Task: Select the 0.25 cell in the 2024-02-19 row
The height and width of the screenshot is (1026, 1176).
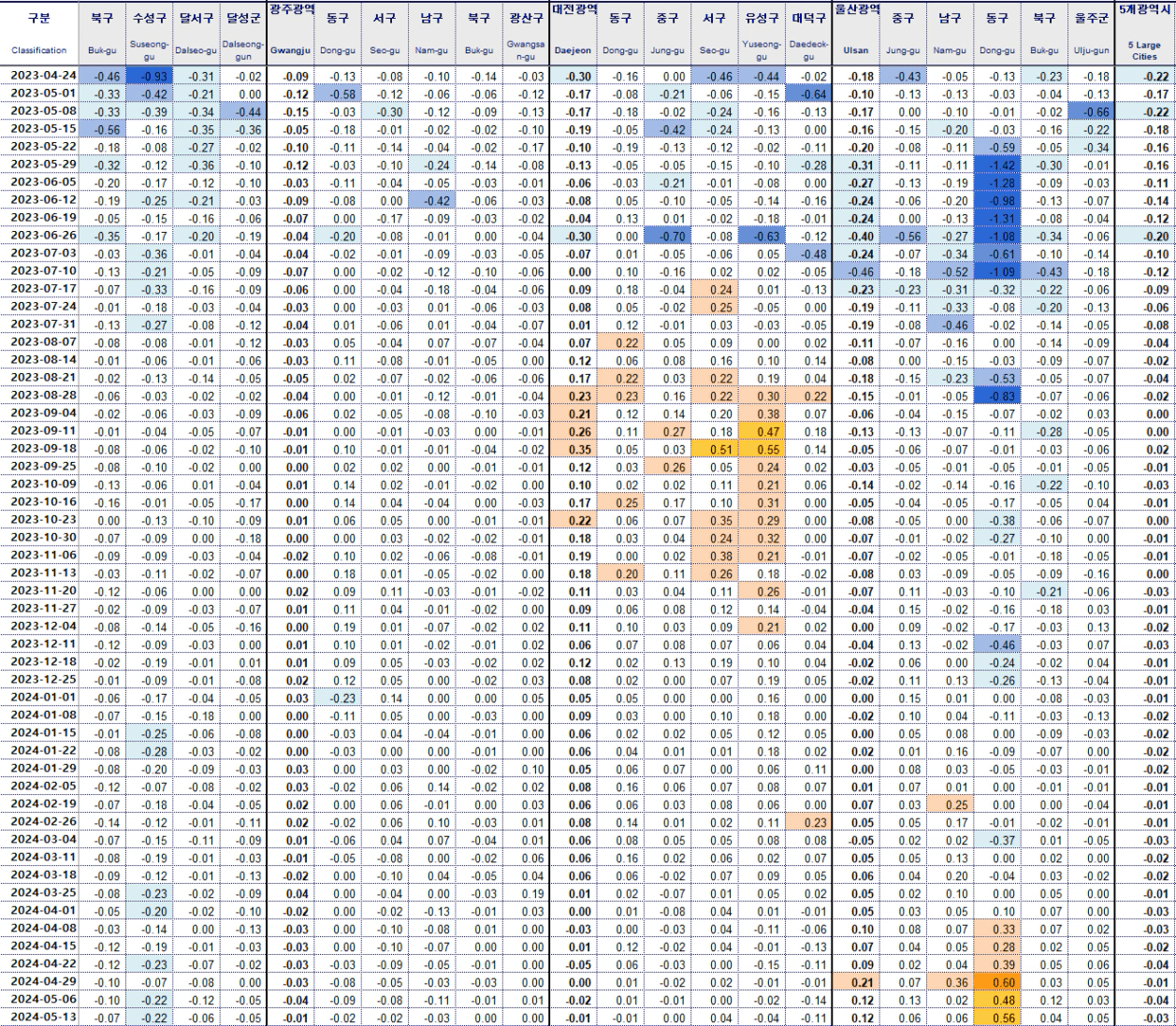Action: pos(950,804)
